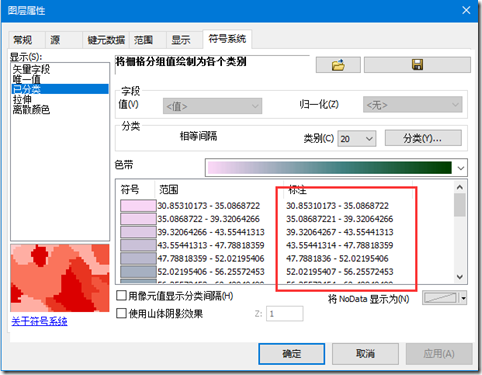Click the save floppy disk icon button
Screen dimensions: 482x375
417,65
